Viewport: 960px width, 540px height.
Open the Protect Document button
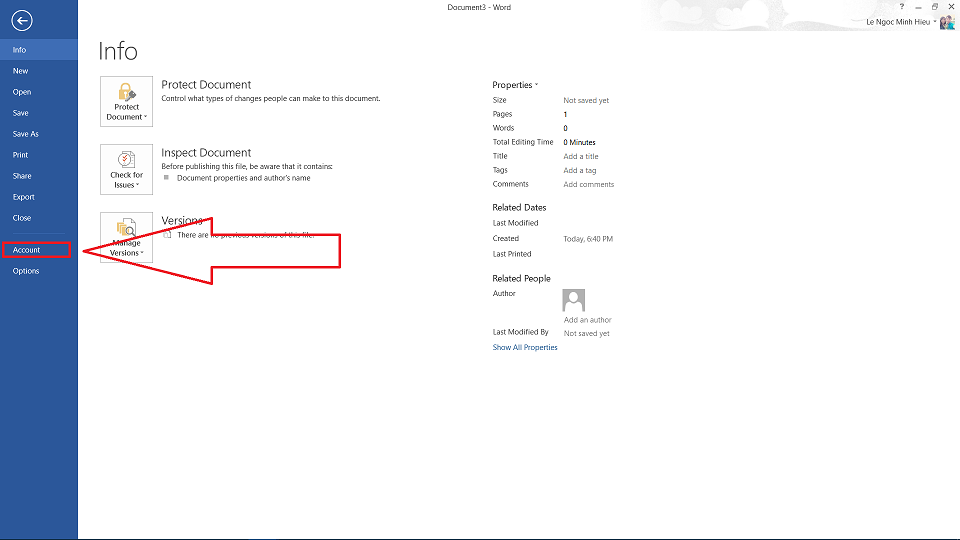[x=126, y=102]
